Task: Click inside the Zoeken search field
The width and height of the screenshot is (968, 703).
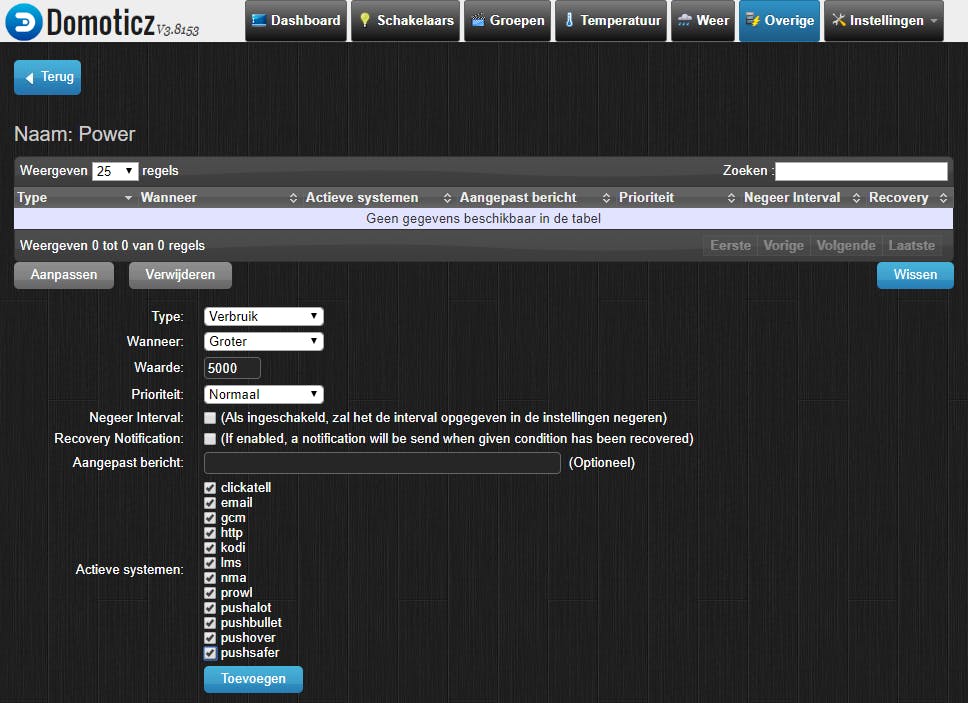Action: 861,170
